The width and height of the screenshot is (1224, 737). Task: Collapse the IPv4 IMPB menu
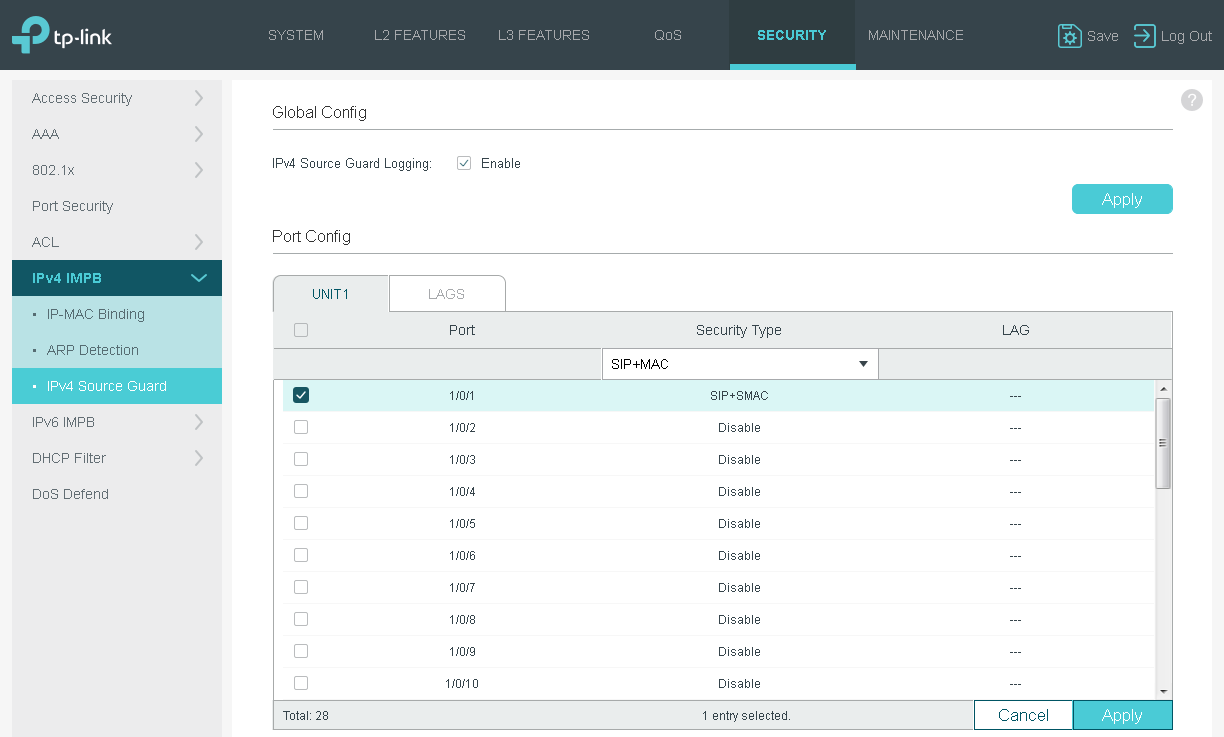tap(117, 278)
